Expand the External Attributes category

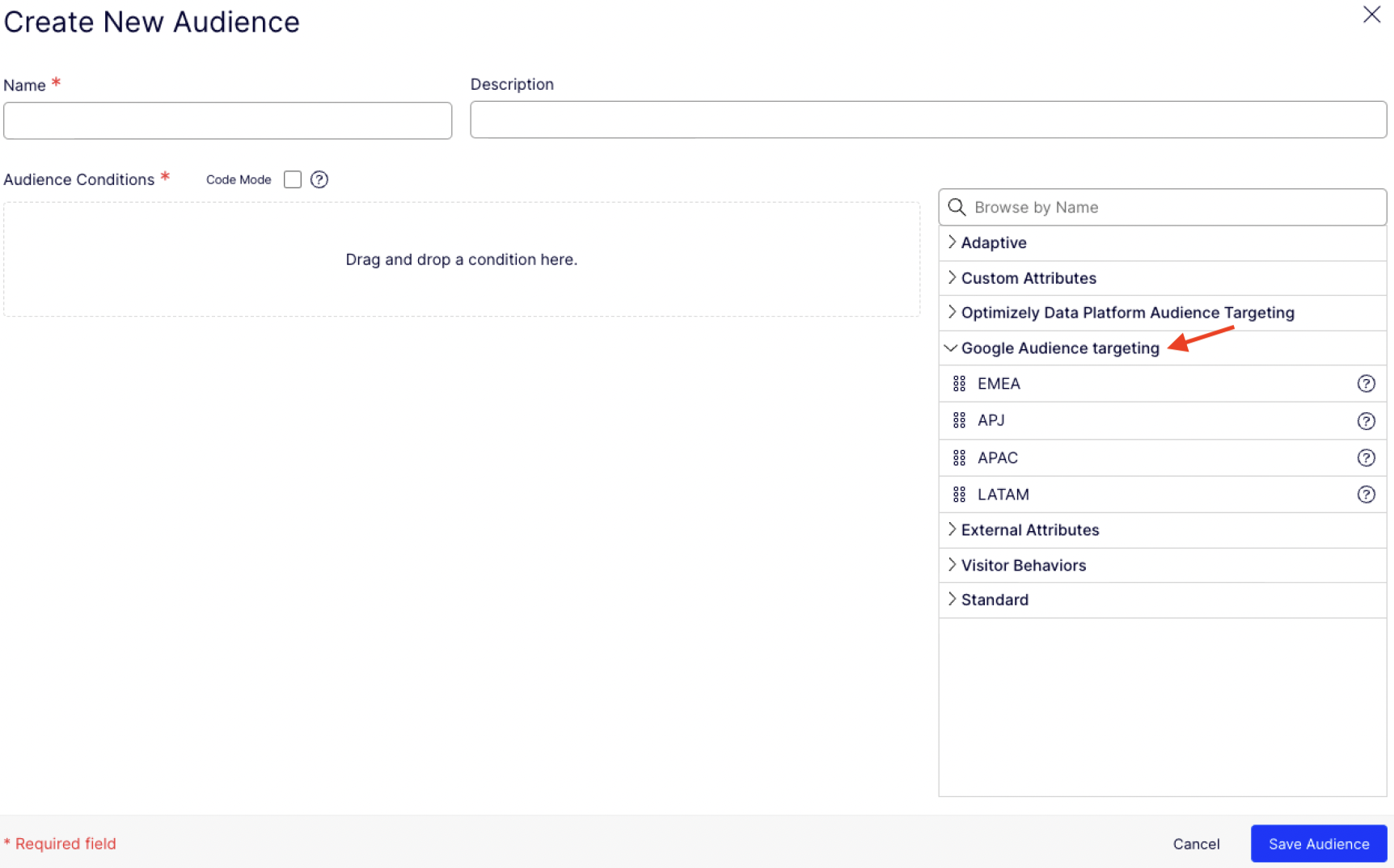(x=1163, y=530)
